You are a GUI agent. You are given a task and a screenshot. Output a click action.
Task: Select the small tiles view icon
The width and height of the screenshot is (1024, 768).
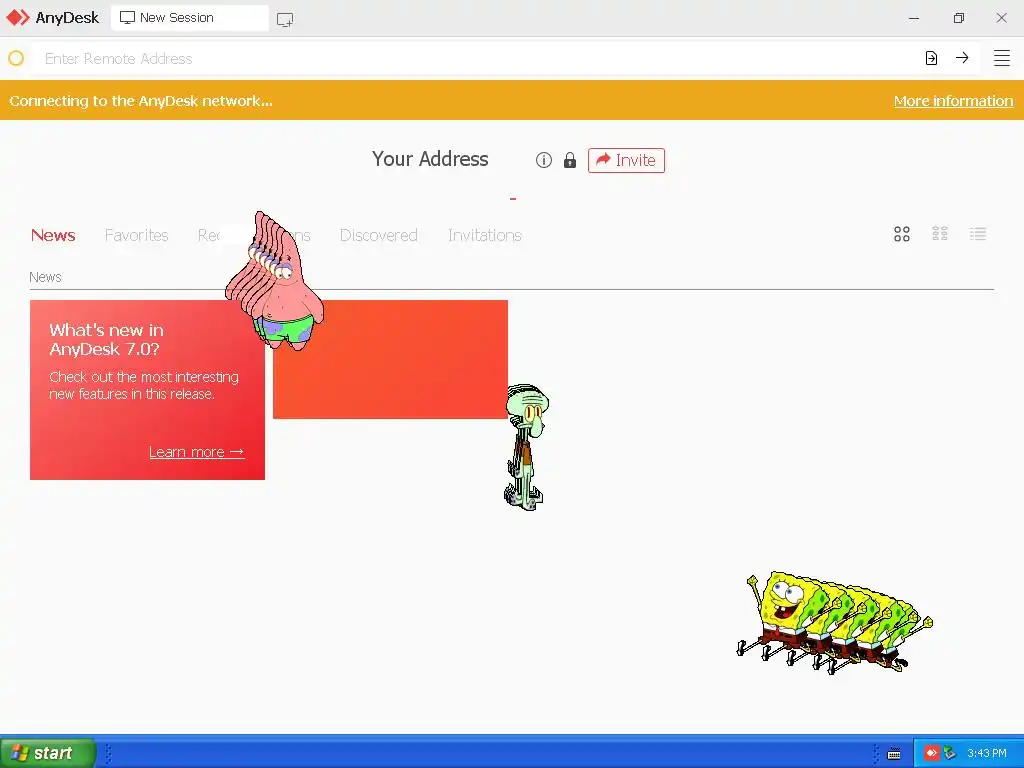[x=940, y=234]
